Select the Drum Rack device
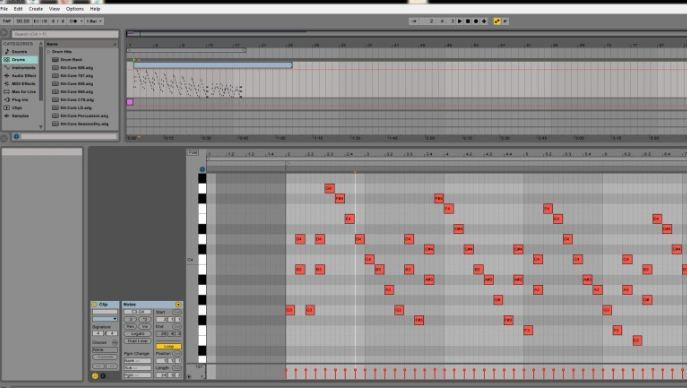Screen dimensions: 687x388 pyautogui.click(x=71, y=60)
